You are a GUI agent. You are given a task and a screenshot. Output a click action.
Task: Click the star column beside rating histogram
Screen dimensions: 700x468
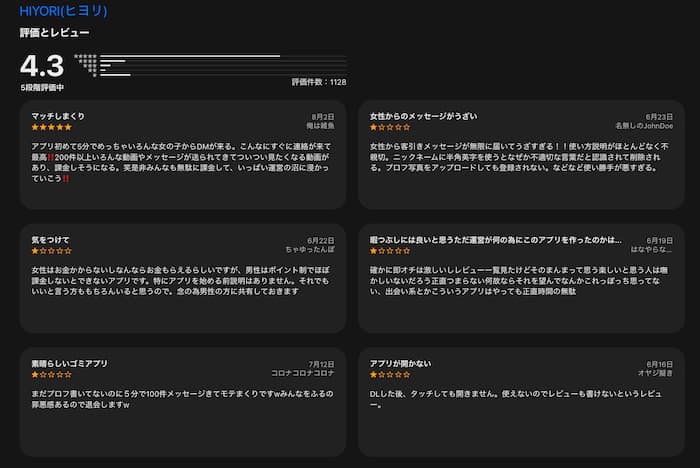(x=88, y=65)
